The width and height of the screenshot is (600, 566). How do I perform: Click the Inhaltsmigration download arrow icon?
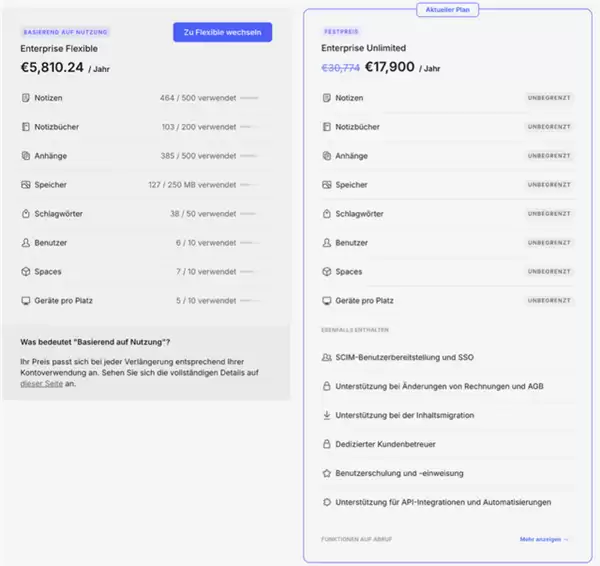(x=327, y=415)
